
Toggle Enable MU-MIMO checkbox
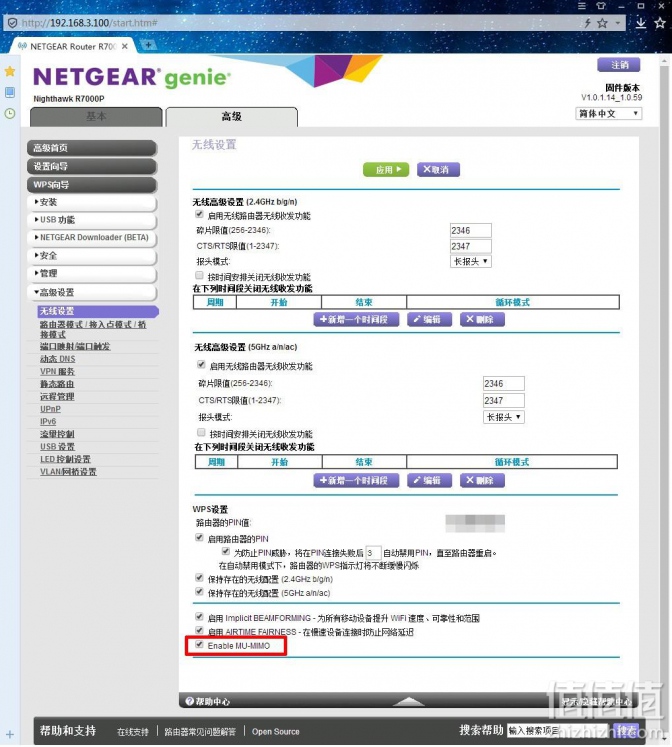(x=200, y=645)
